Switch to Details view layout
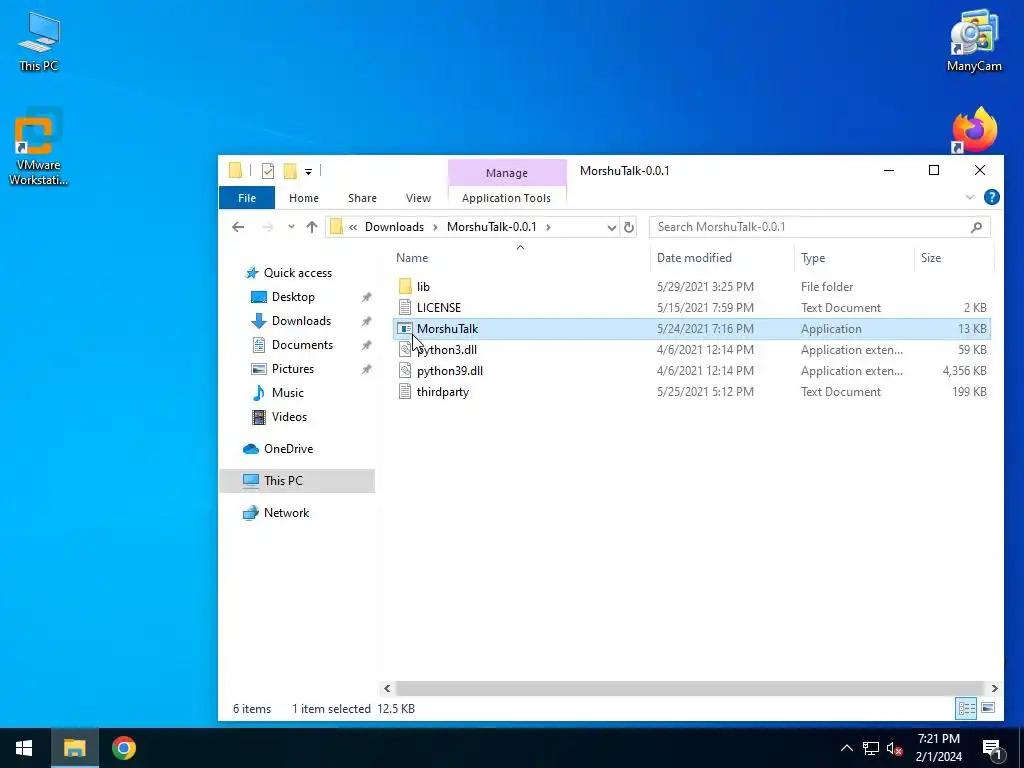The width and height of the screenshot is (1024, 768). (966, 708)
